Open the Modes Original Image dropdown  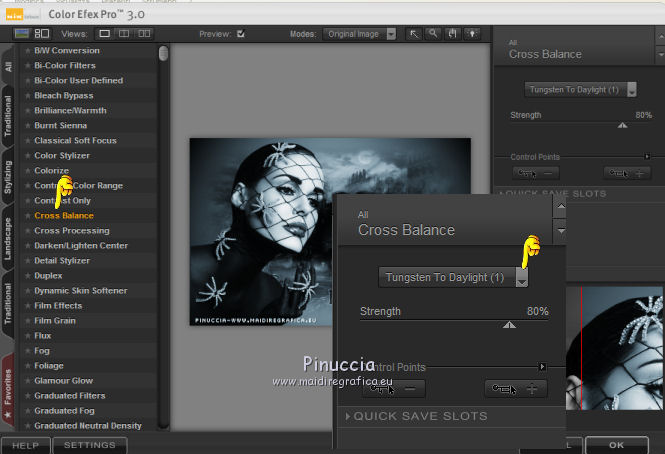click(360, 34)
